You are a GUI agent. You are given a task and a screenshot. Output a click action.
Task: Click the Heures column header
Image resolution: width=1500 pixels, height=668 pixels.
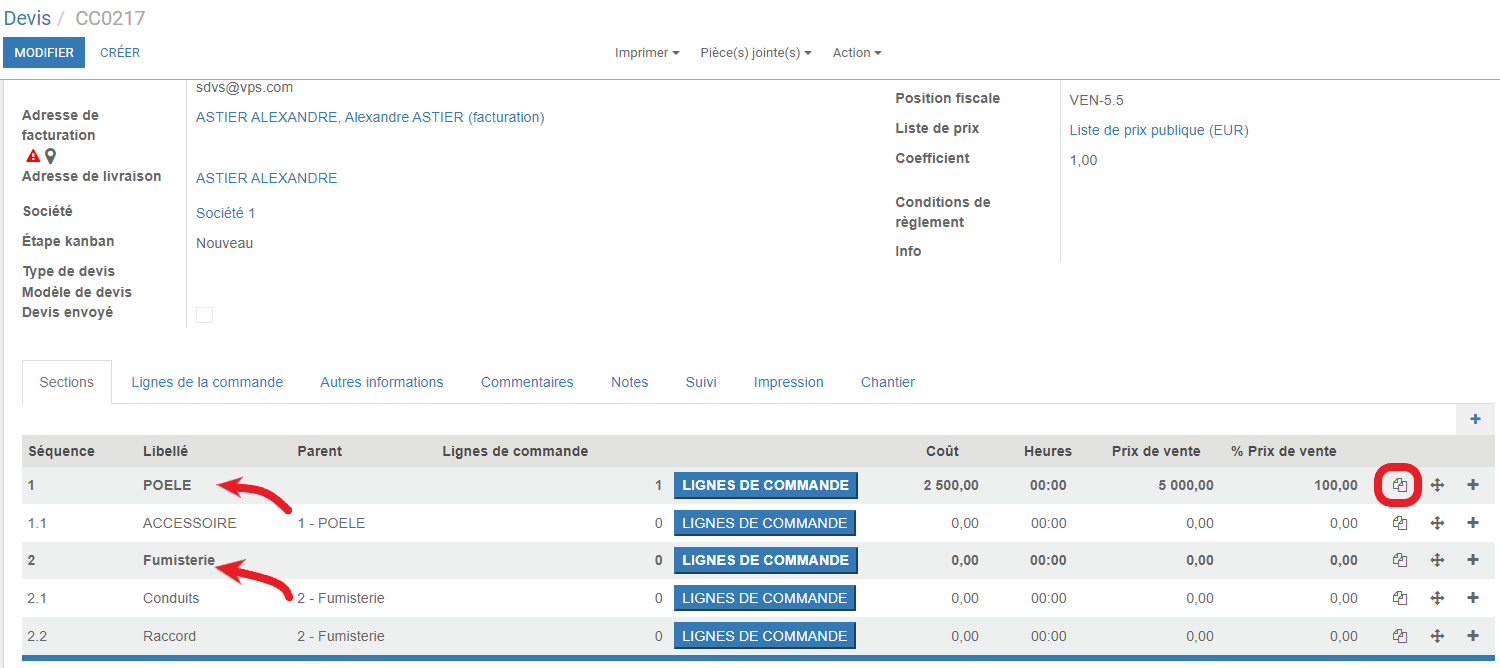tap(1047, 451)
